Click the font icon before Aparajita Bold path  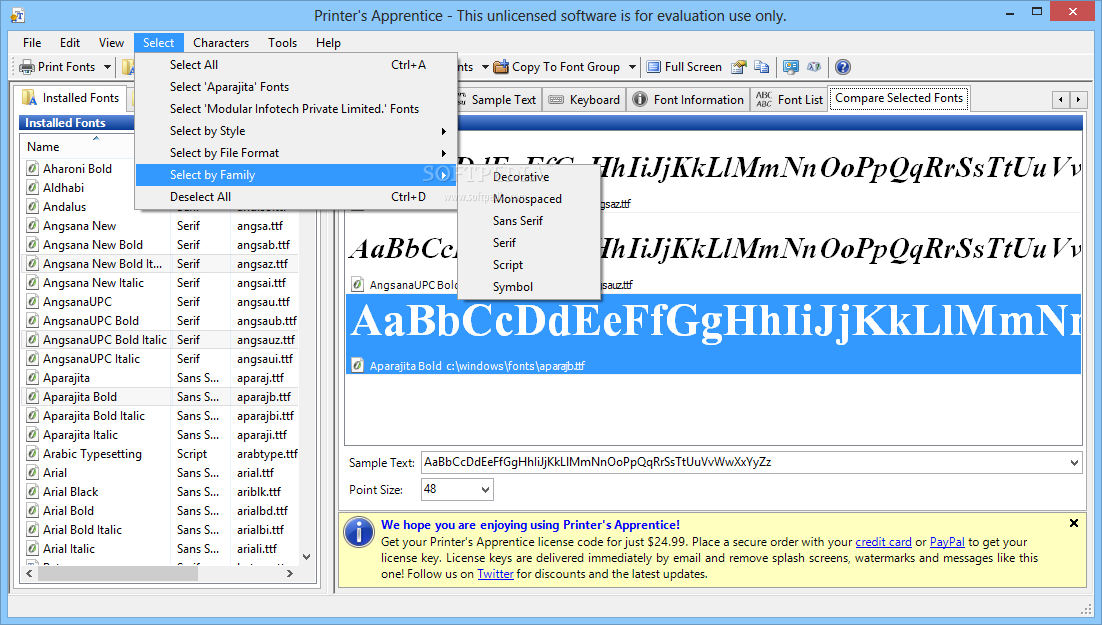358,366
